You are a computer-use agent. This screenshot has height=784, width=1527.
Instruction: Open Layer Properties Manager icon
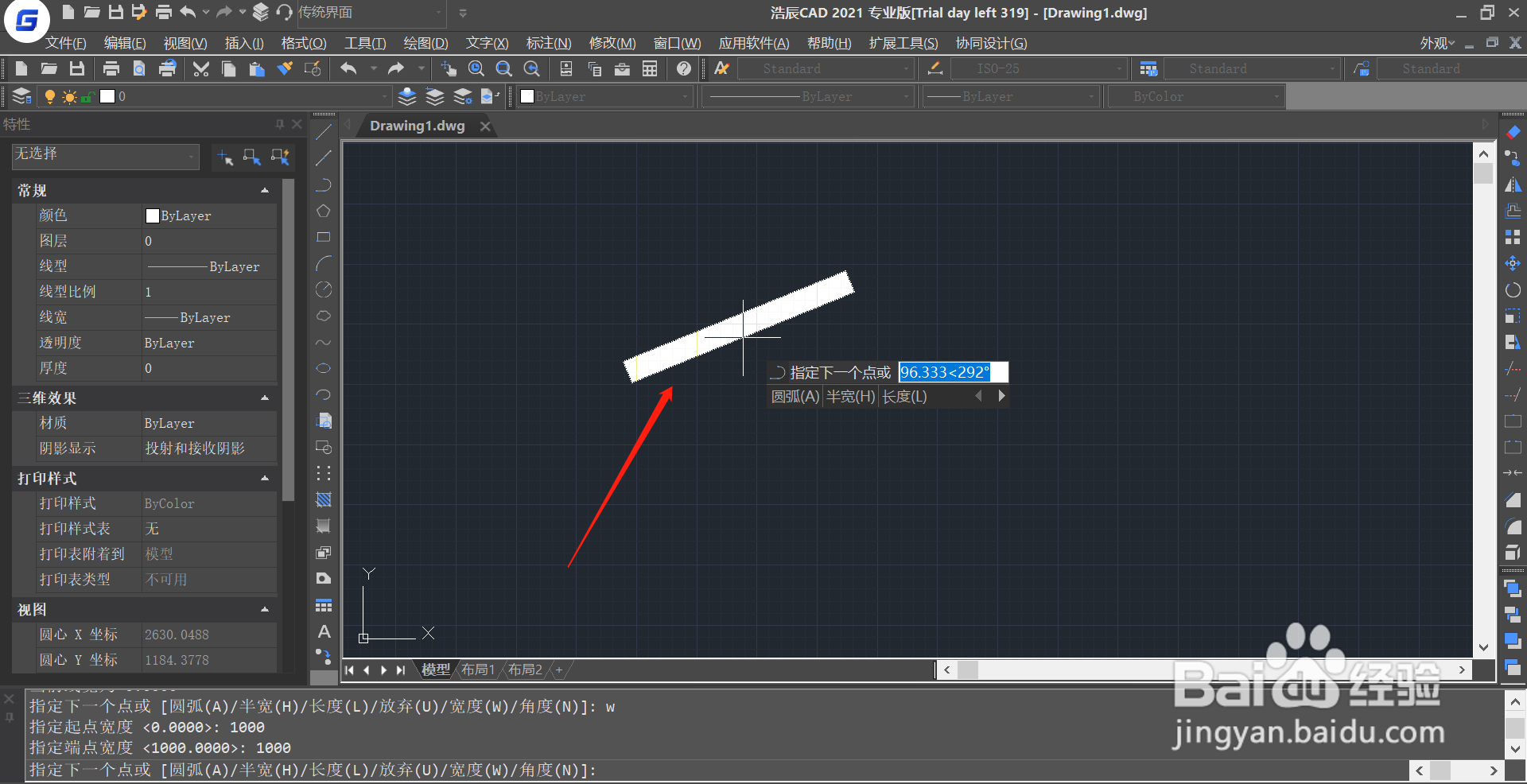tap(22, 96)
